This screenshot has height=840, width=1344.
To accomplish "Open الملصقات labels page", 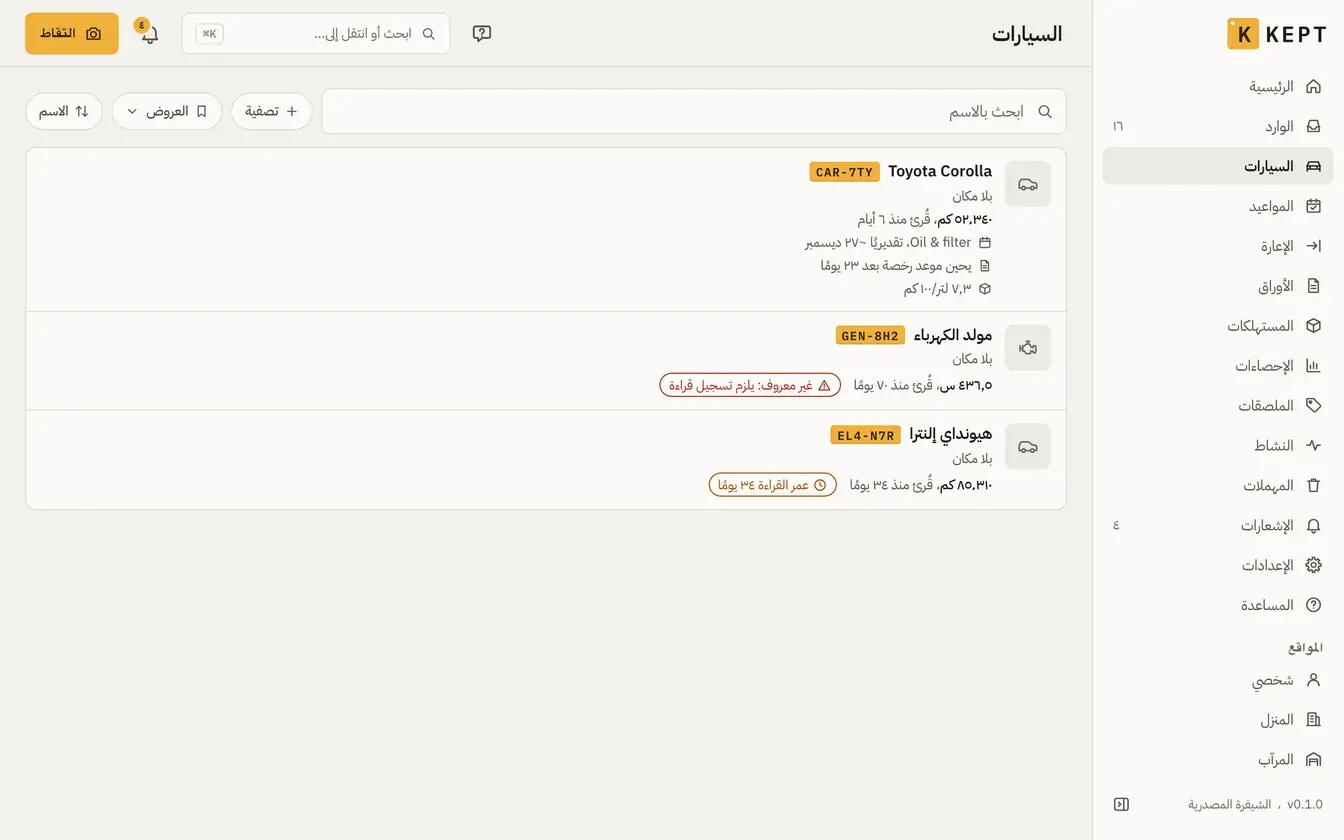I will (1218, 406).
